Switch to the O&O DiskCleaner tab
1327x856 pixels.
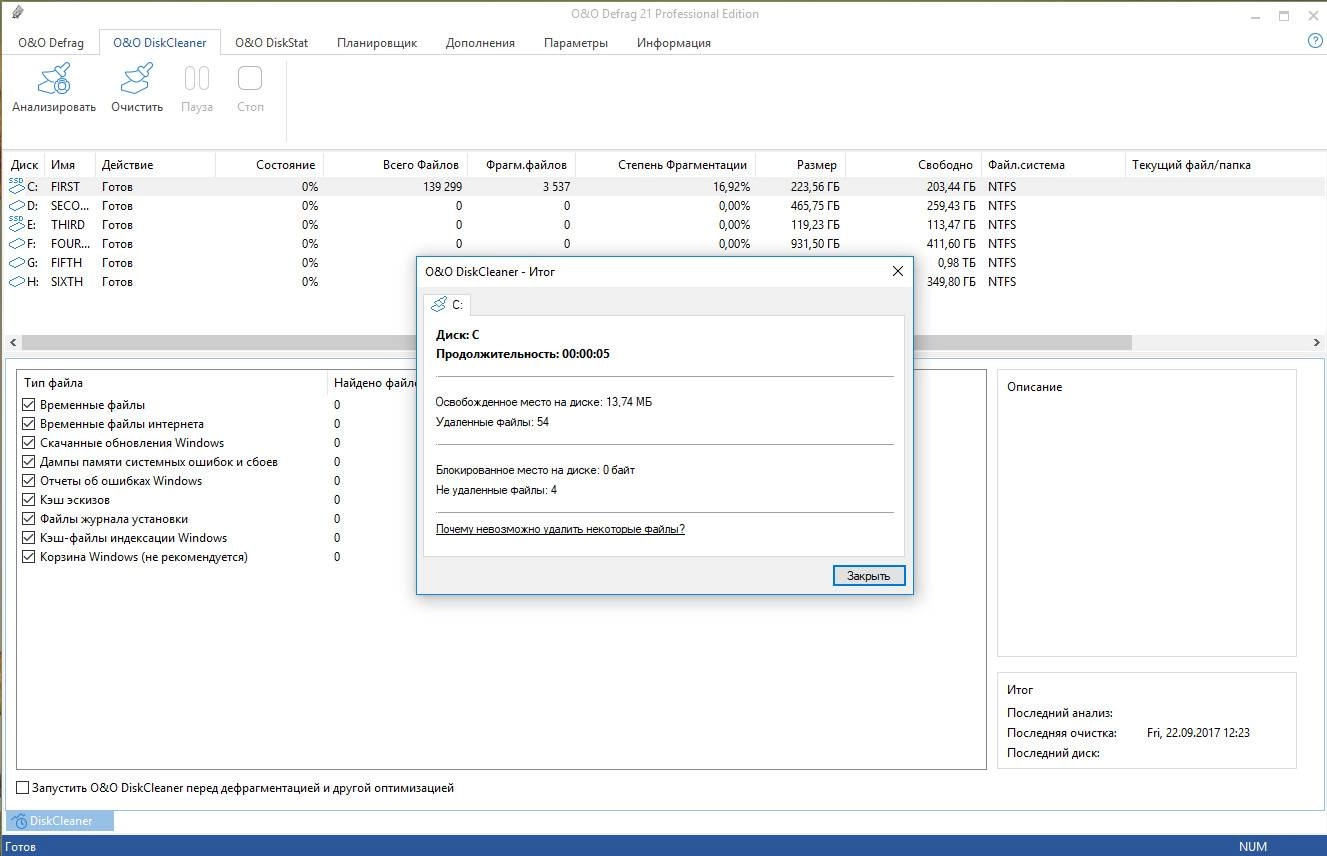tap(160, 43)
